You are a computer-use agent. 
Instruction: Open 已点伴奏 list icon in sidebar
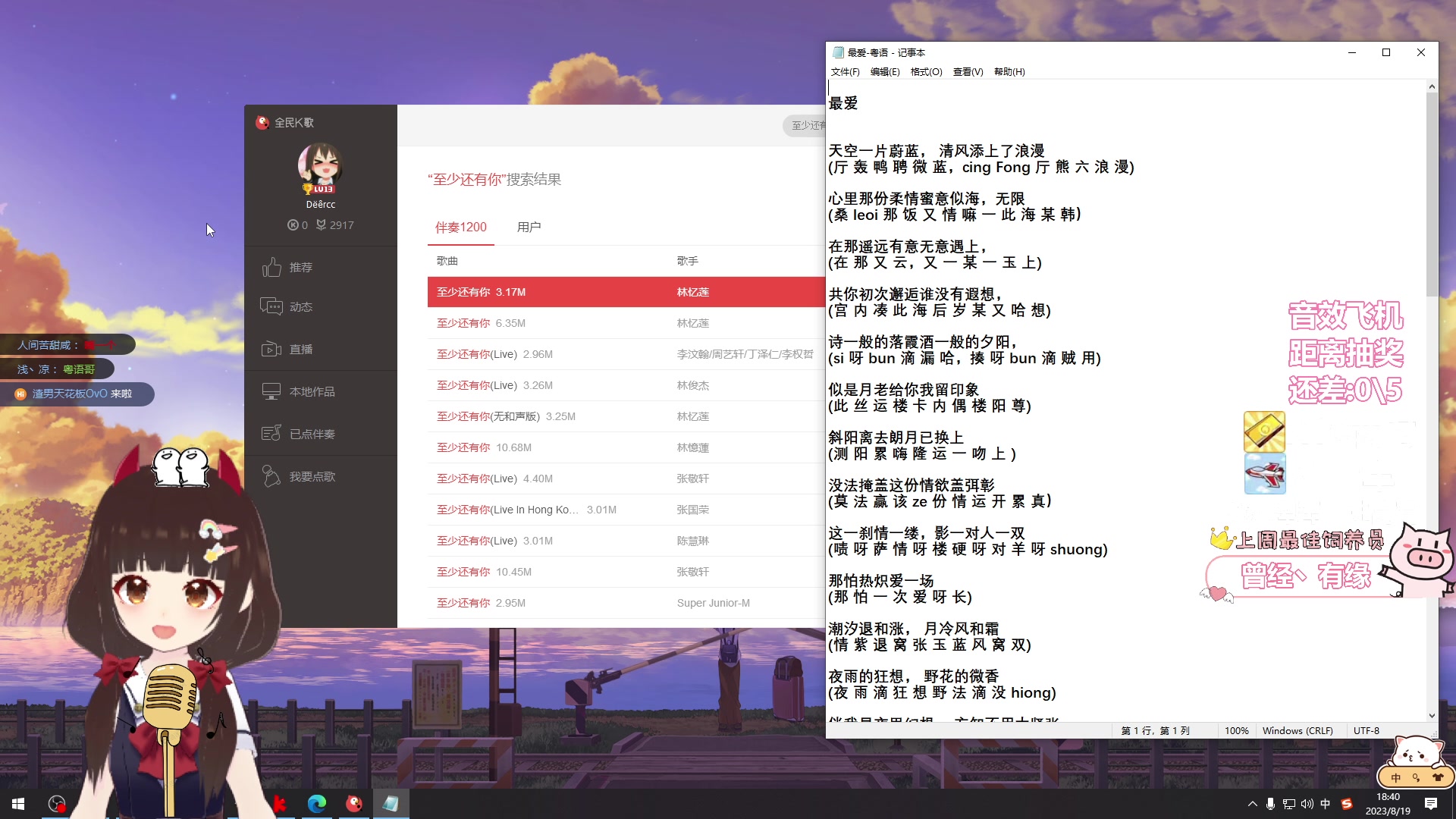click(271, 434)
